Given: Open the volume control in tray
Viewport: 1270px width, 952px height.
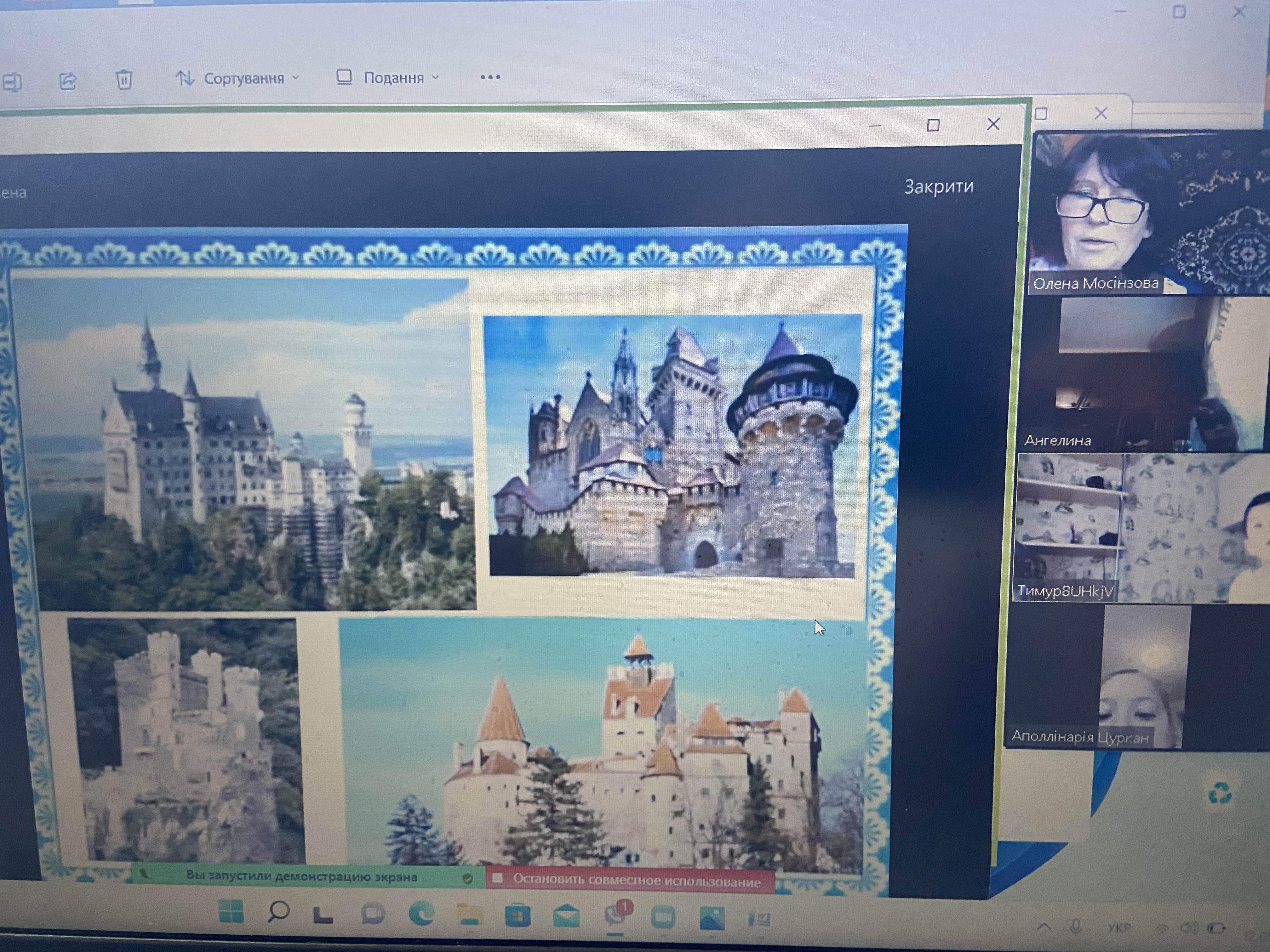Looking at the screenshot, I should [x=1189, y=928].
